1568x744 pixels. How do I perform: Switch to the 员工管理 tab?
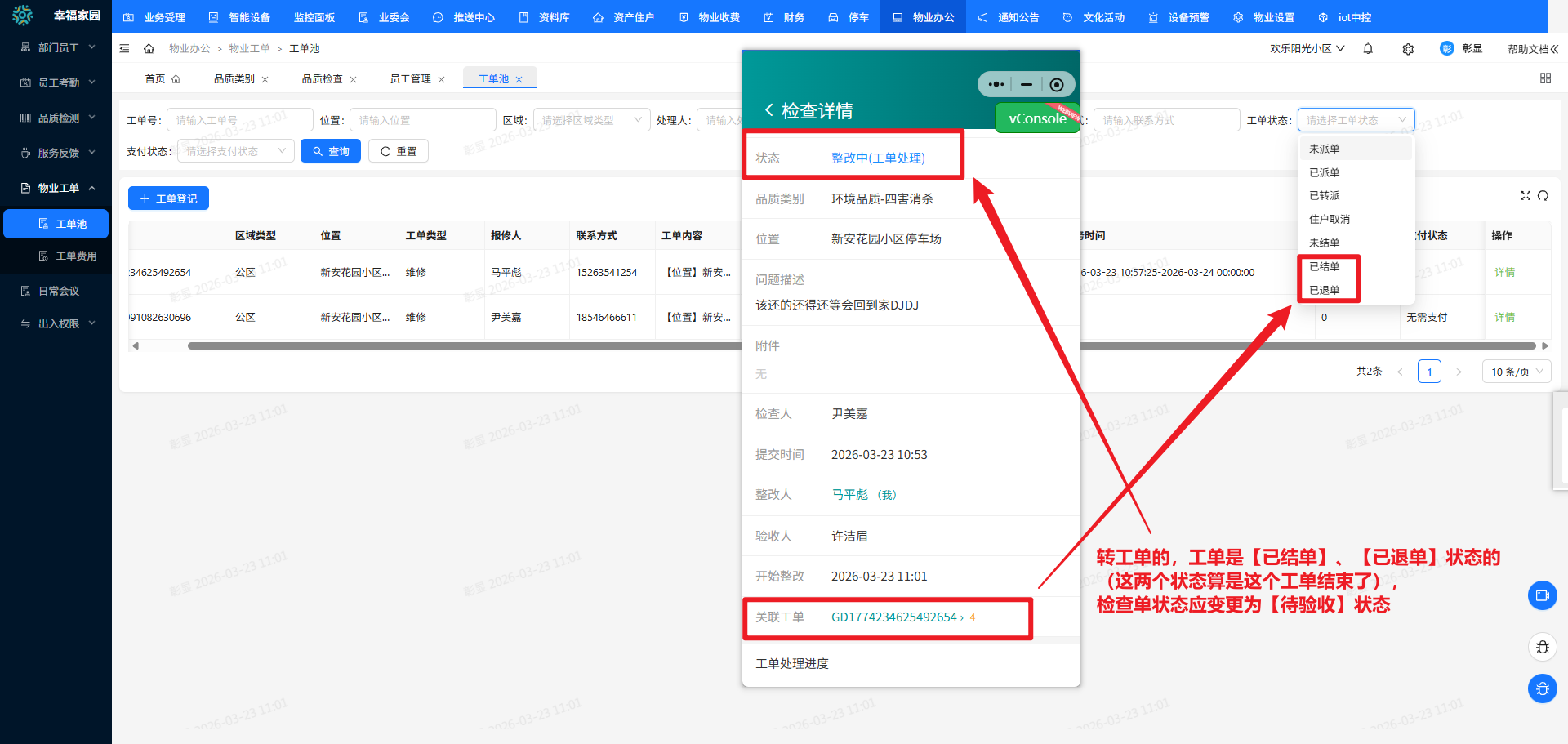[x=410, y=79]
